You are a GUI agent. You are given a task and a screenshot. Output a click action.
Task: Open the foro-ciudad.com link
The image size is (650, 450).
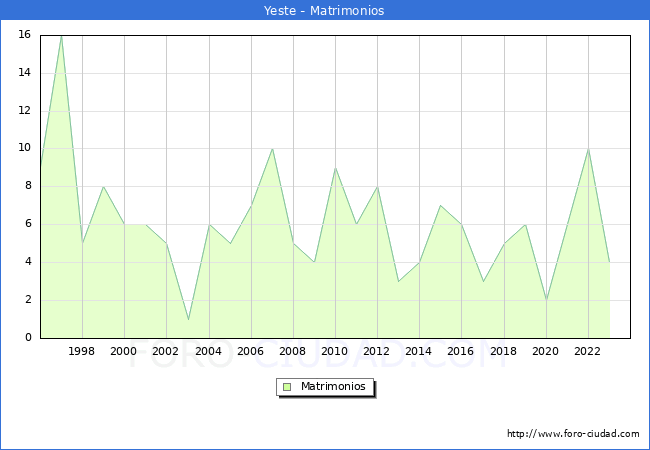click(573, 434)
